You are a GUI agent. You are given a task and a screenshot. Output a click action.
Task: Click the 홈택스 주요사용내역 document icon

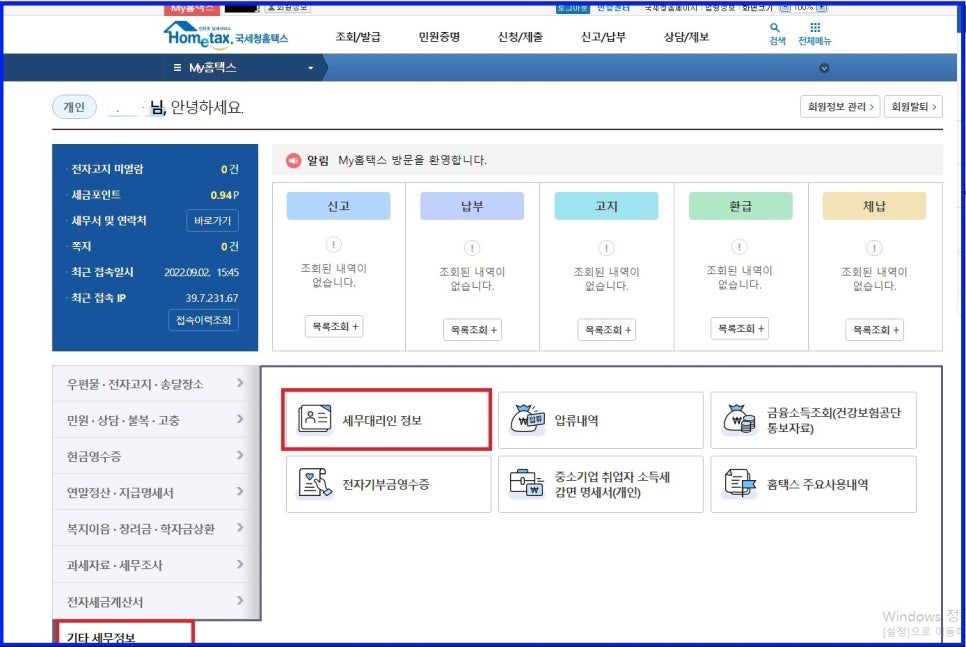(x=739, y=483)
